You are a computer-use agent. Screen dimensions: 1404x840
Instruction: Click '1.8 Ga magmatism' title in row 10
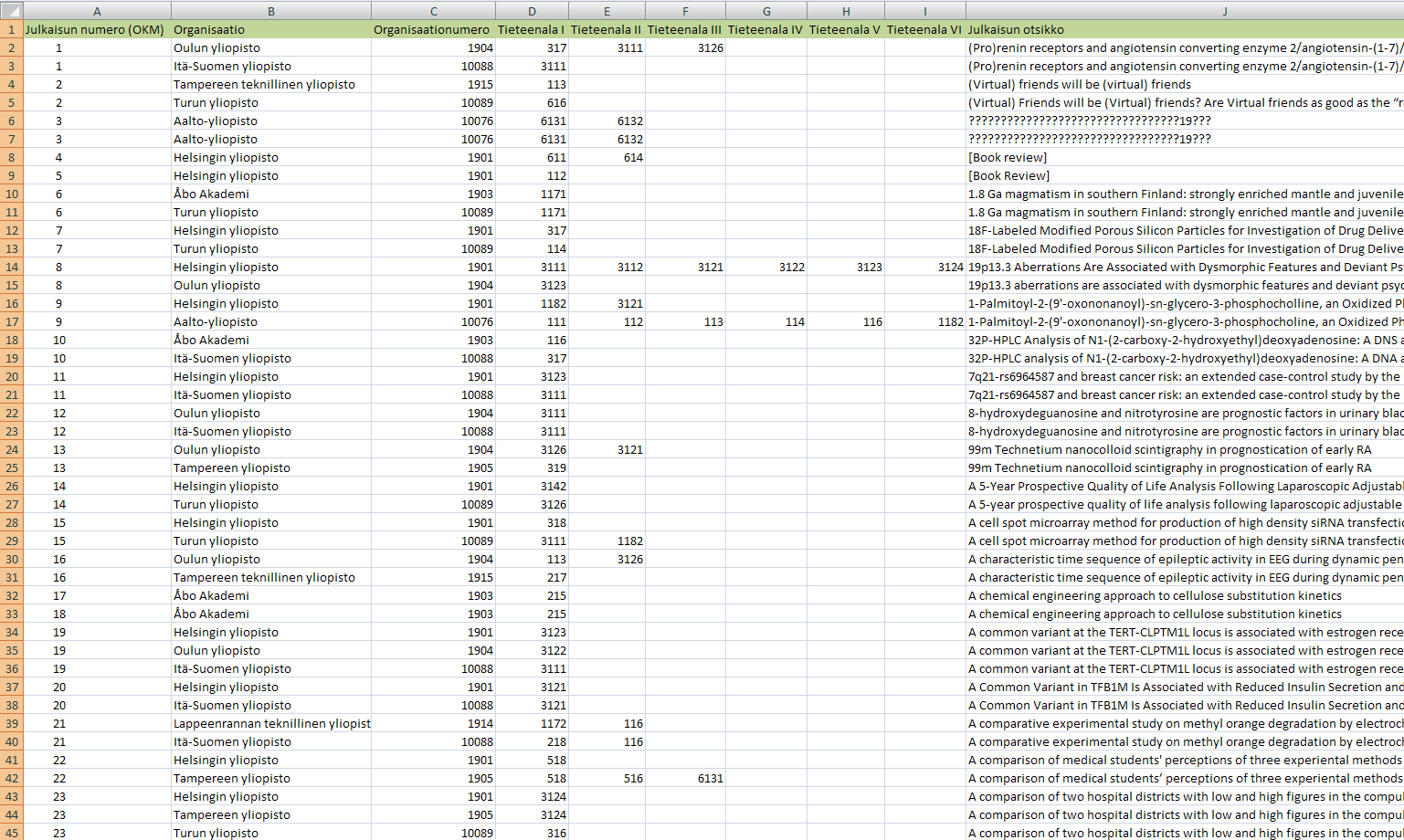pyautogui.click(x=1185, y=194)
